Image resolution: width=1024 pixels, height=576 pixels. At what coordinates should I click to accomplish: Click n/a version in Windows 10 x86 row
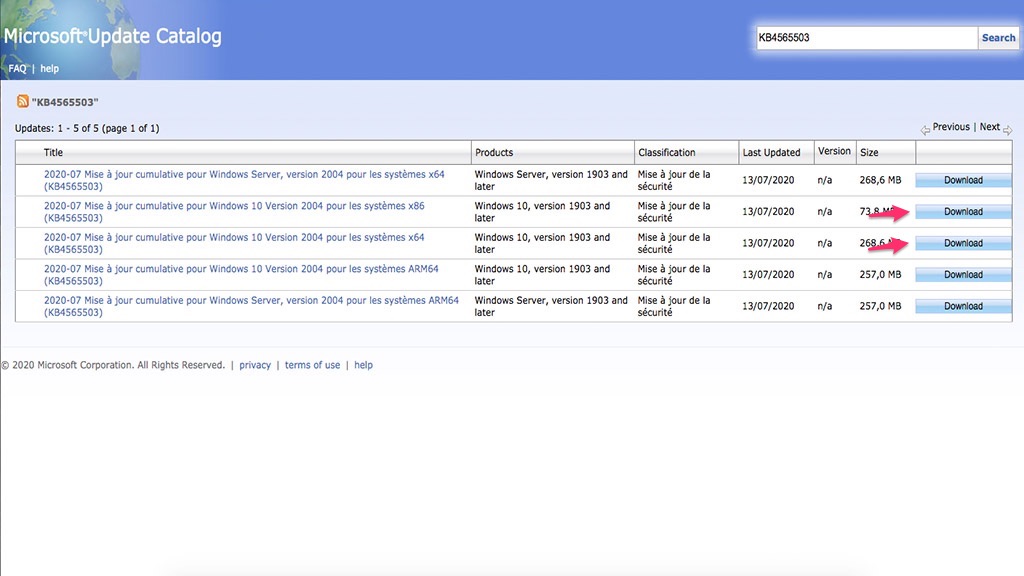pos(824,212)
